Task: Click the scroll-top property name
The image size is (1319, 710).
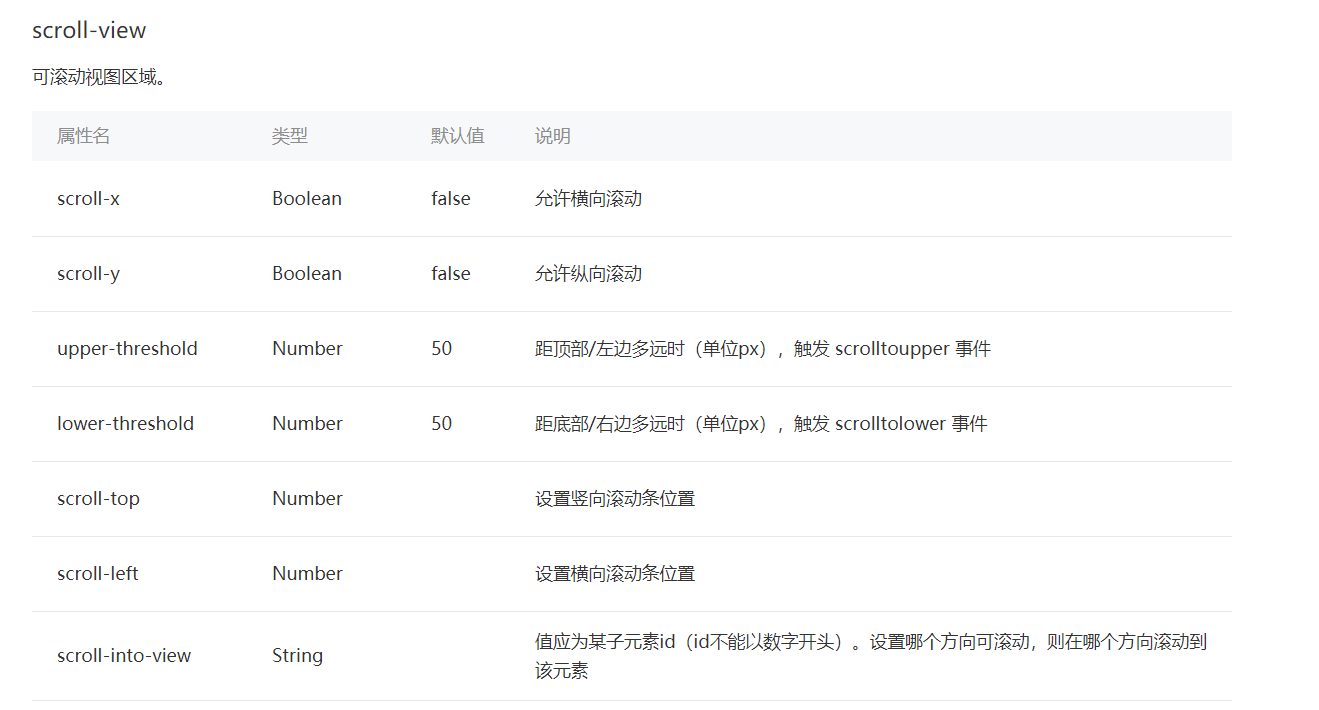Action: 98,499
